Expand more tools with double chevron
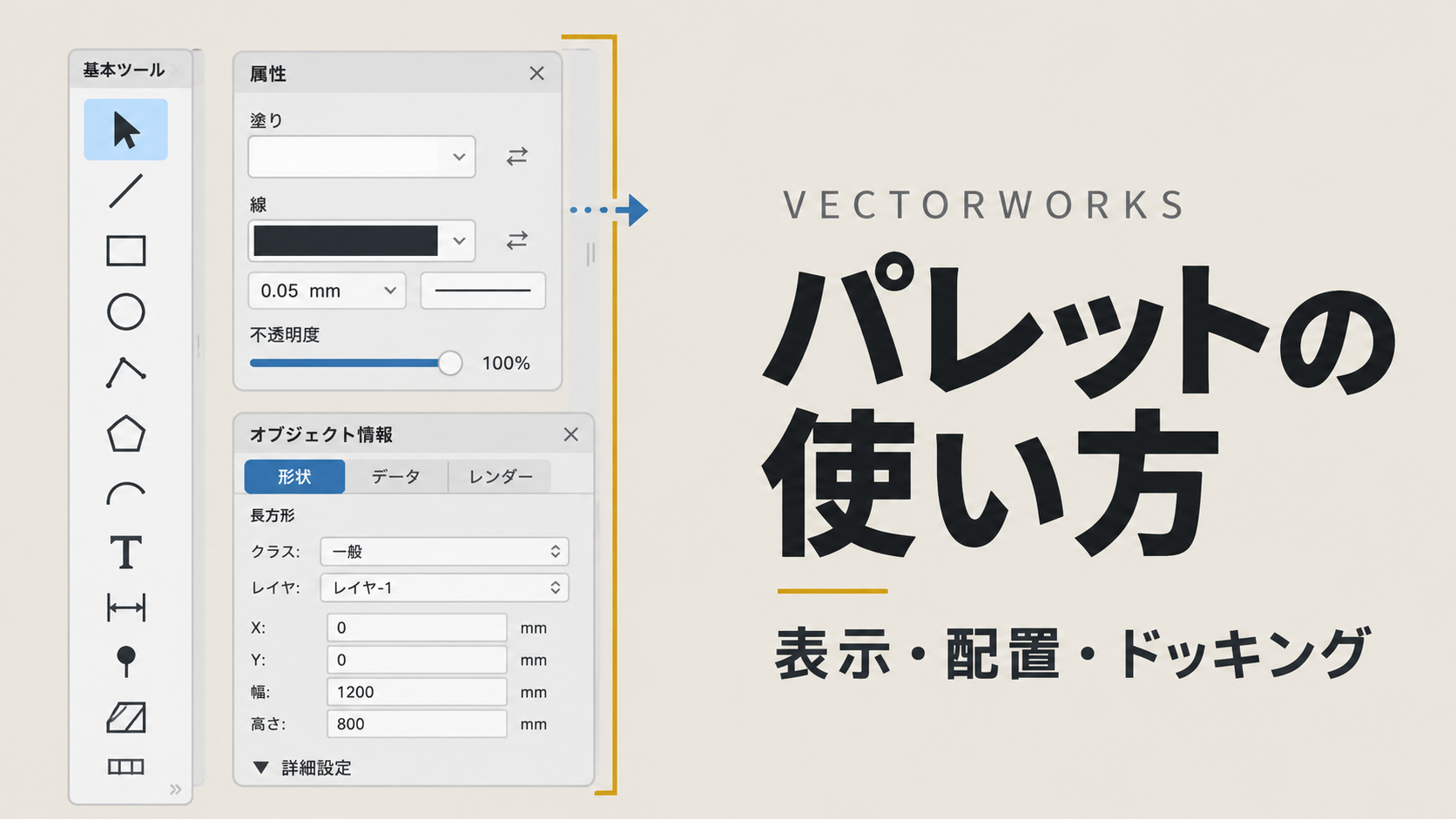This screenshot has width=1456, height=819. [176, 789]
